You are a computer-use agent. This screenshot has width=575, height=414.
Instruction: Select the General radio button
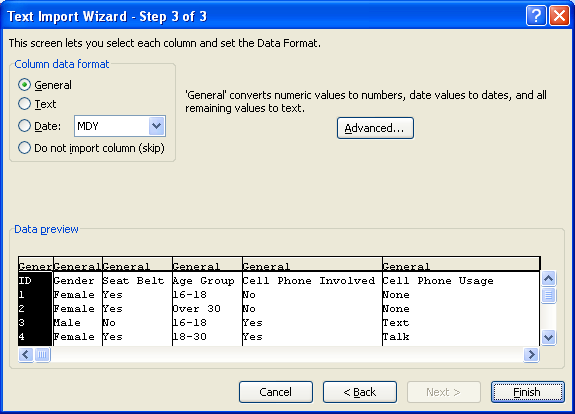(24, 85)
